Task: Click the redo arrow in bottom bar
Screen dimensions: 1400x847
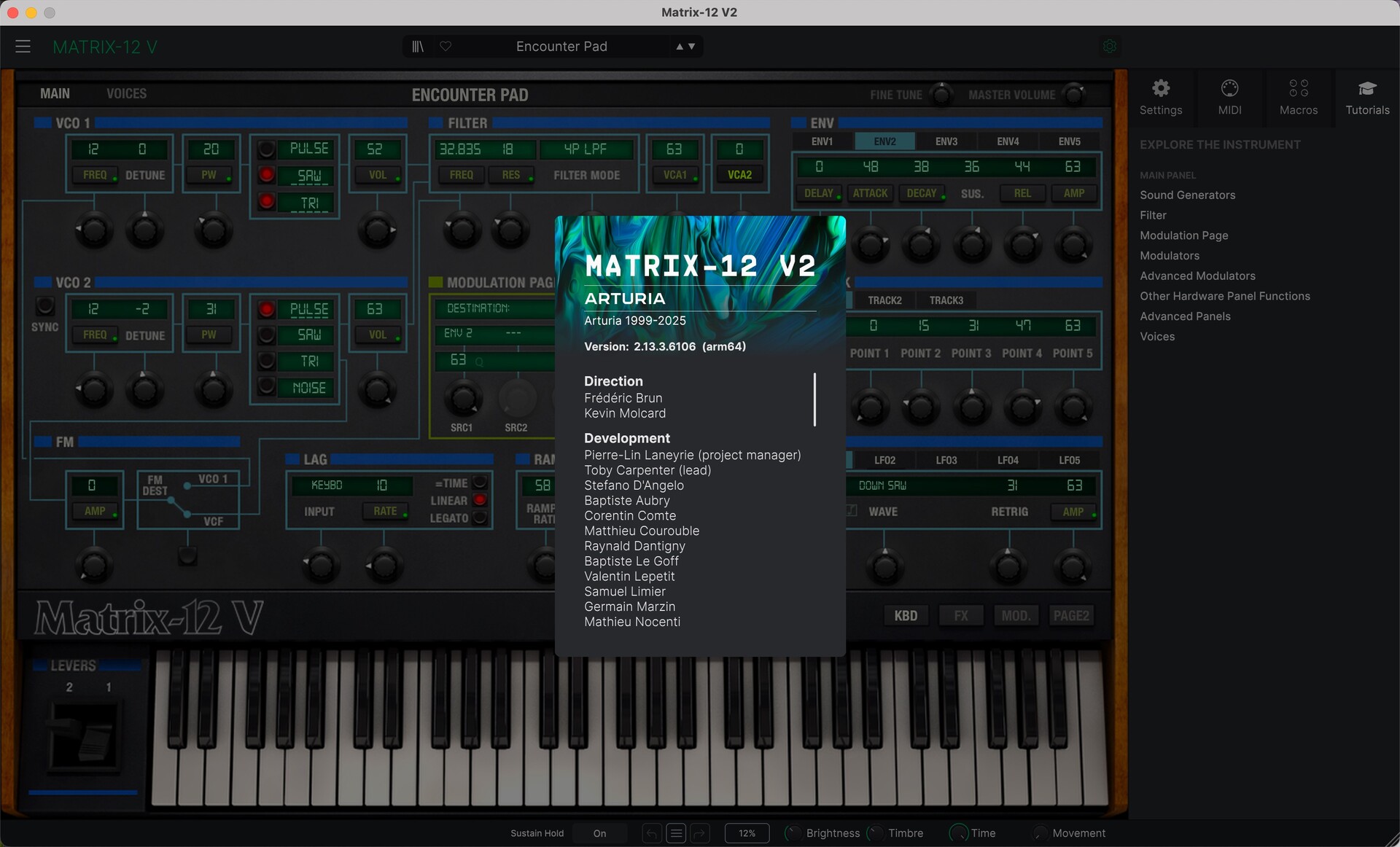Action: coord(700,833)
